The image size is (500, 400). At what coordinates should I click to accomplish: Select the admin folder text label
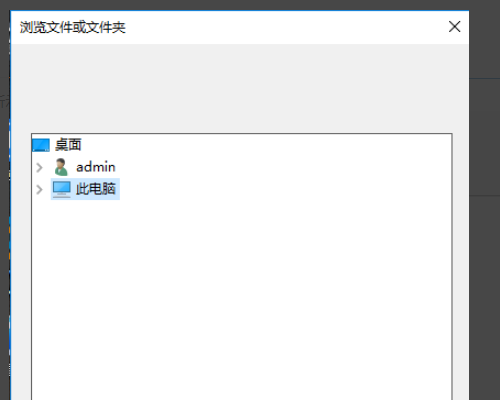(x=96, y=167)
